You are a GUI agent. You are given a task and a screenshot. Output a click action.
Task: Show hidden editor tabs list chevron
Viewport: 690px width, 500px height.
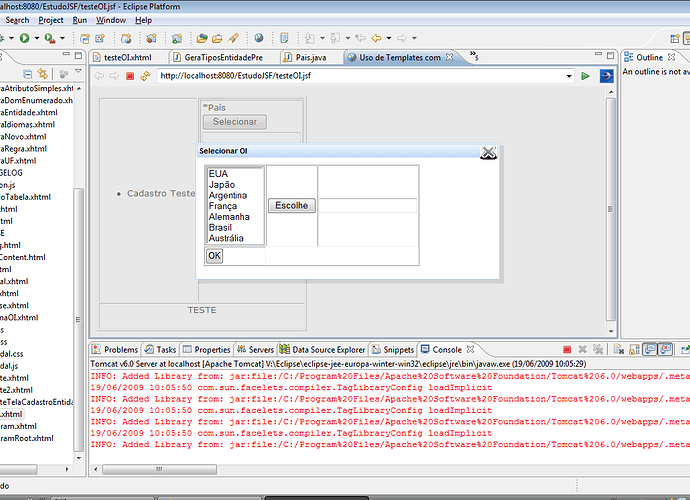pos(474,55)
